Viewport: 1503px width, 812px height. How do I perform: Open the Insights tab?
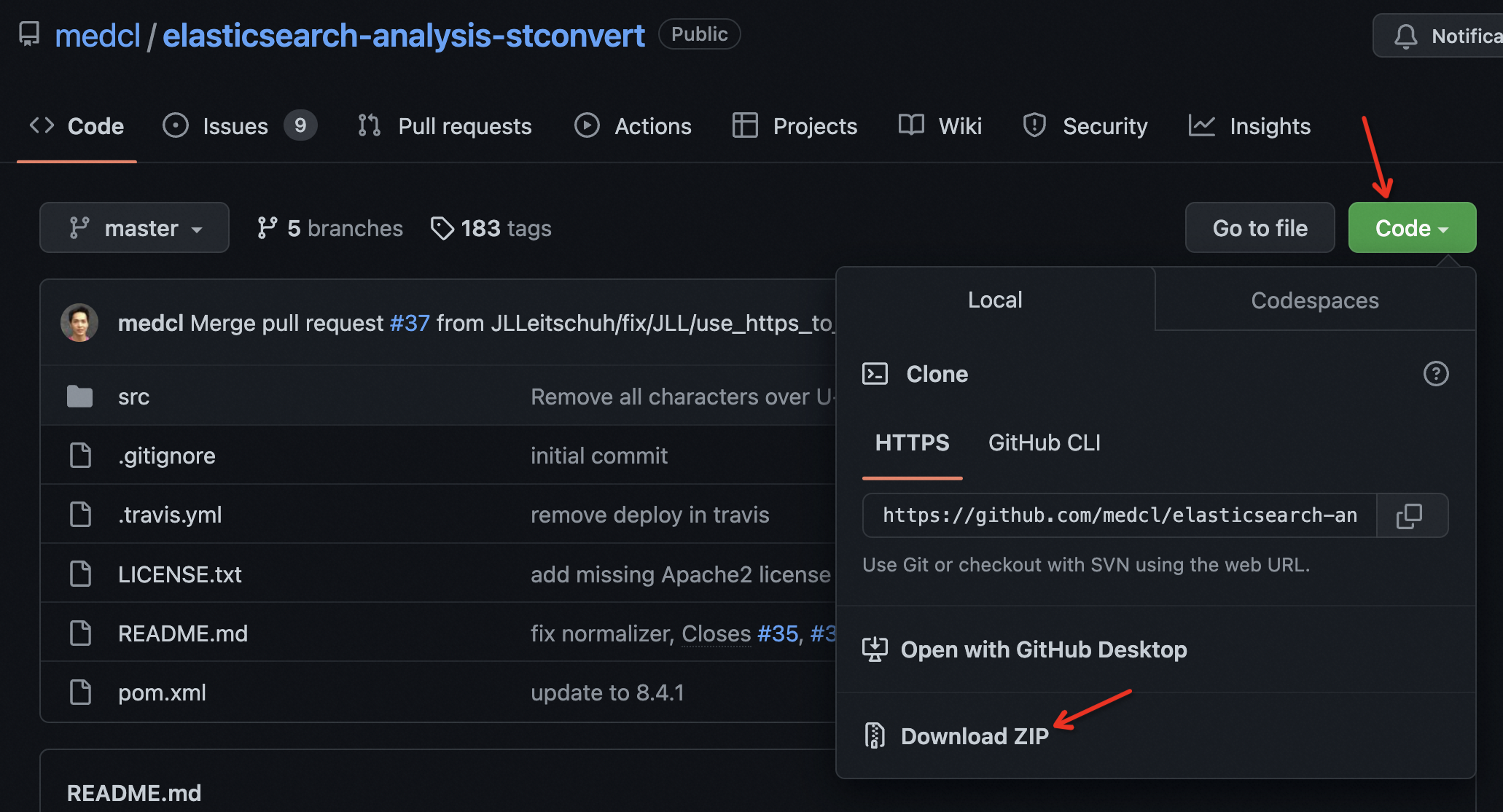pyautogui.click(x=1249, y=126)
